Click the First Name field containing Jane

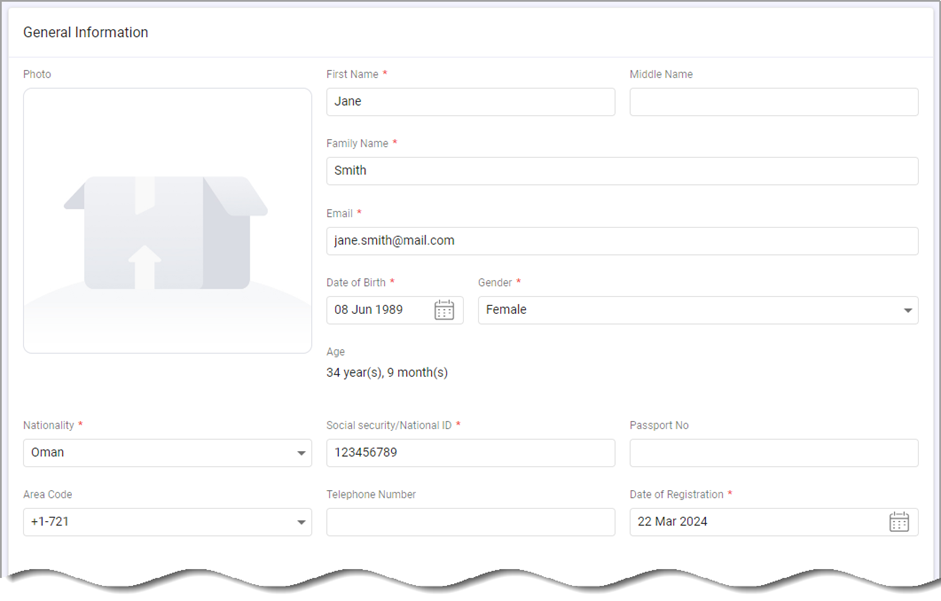[x=470, y=102]
